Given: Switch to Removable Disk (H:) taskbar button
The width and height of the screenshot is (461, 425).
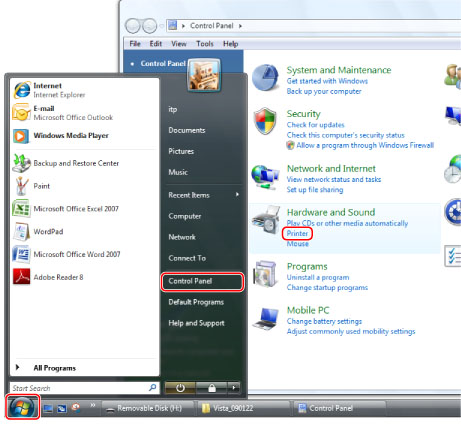Looking at the screenshot, I should click(x=148, y=408).
